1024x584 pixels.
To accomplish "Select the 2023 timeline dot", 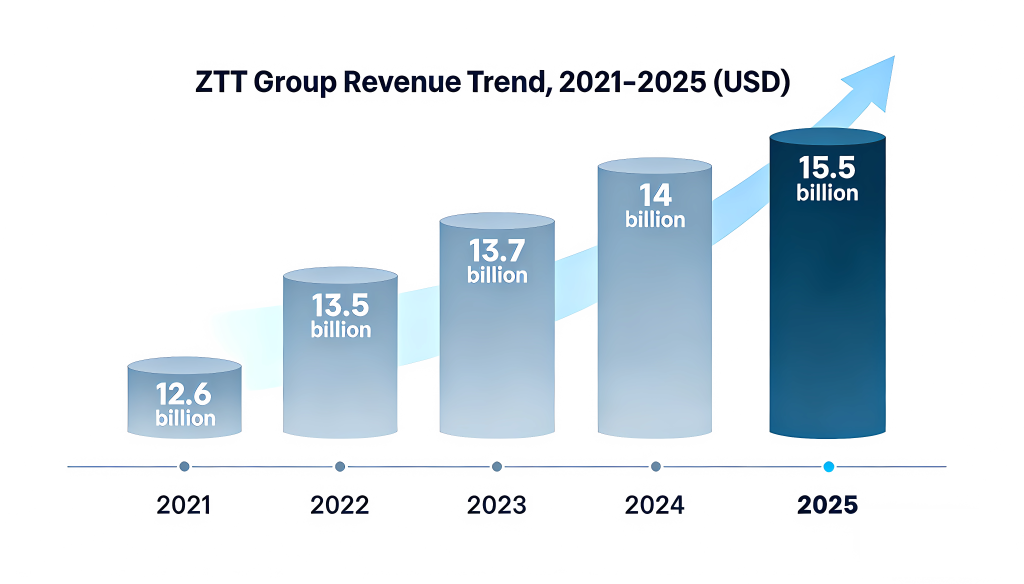I will (x=497, y=466).
